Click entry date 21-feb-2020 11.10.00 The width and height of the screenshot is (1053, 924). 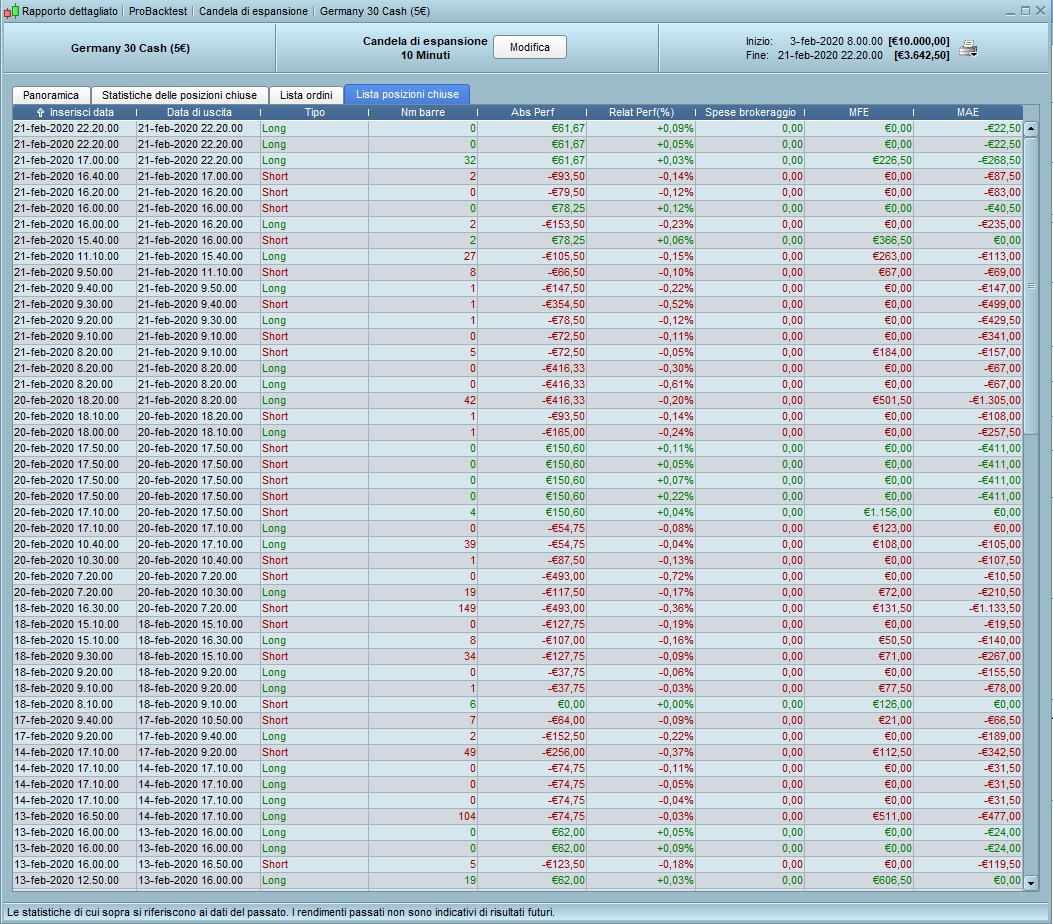coord(66,257)
